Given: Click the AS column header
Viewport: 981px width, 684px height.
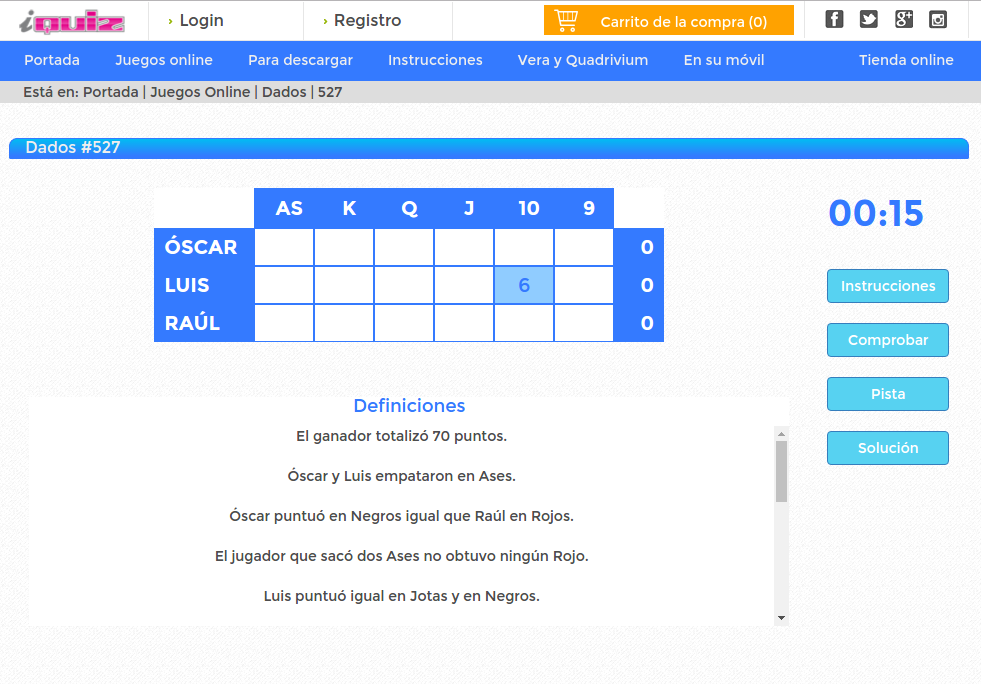Looking at the screenshot, I should 289,208.
